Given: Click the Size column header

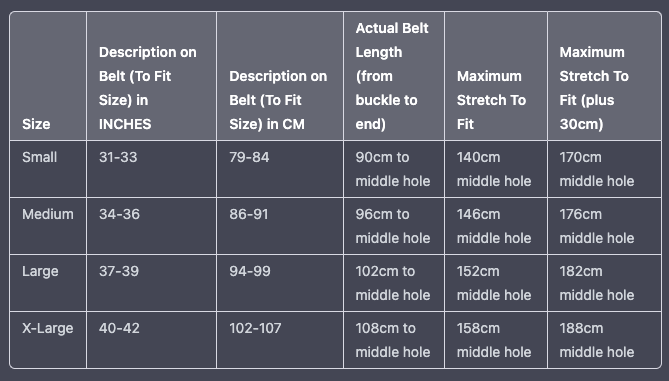Looking at the screenshot, I should click(x=48, y=76).
